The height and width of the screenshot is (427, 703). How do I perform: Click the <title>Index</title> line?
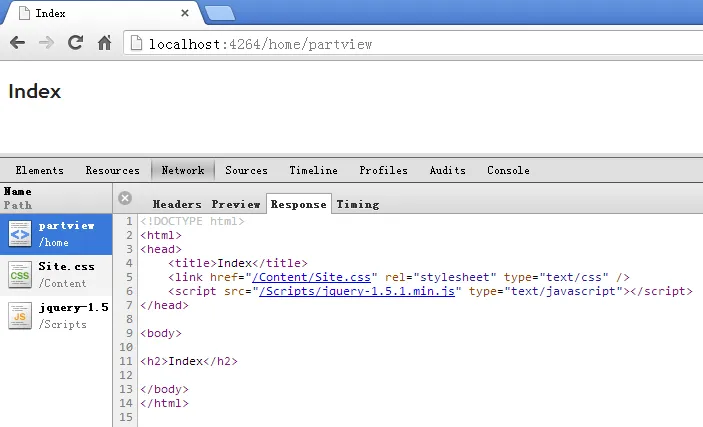[x=238, y=263]
